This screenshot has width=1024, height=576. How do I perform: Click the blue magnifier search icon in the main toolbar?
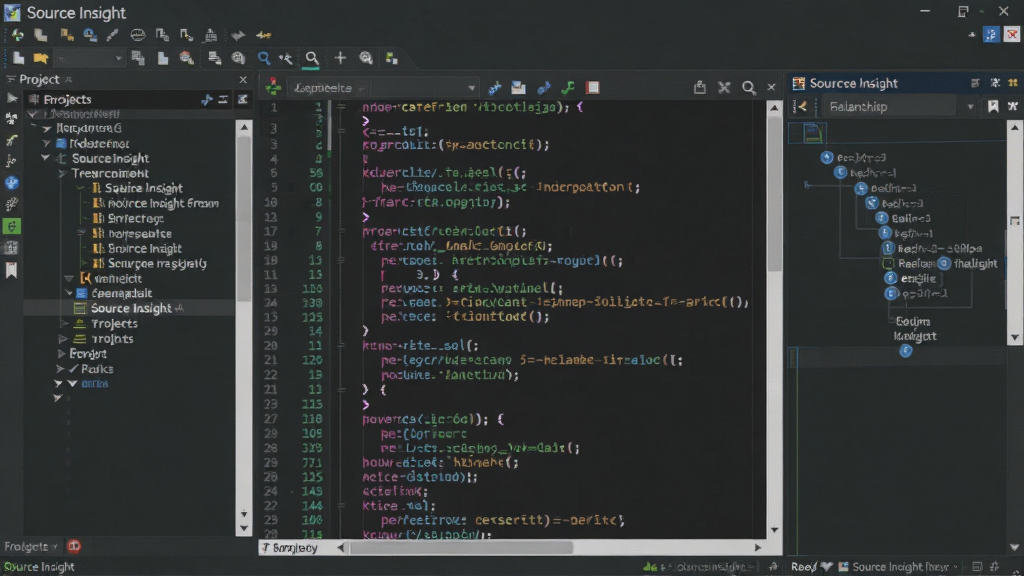[264, 58]
